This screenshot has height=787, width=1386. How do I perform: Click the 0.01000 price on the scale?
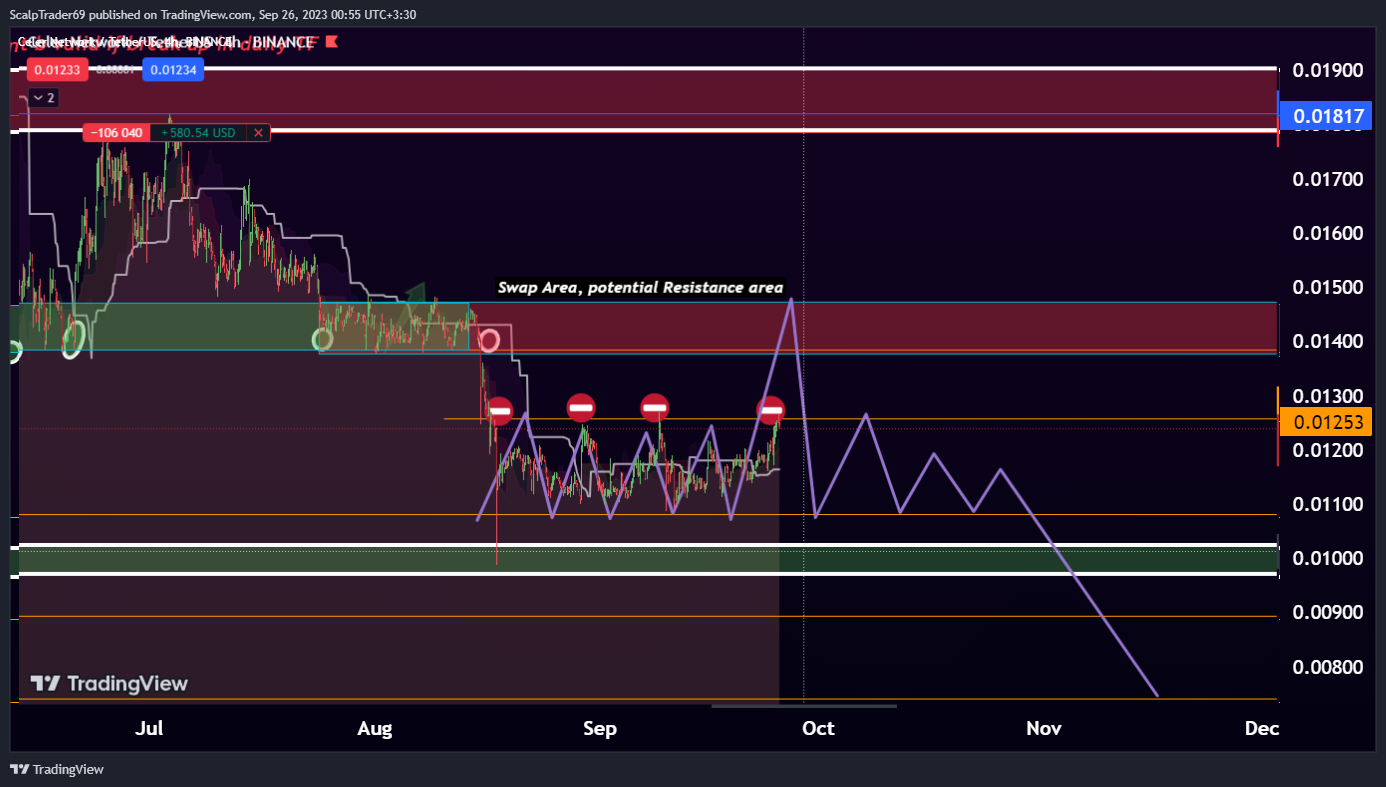click(x=1328, y=558)
